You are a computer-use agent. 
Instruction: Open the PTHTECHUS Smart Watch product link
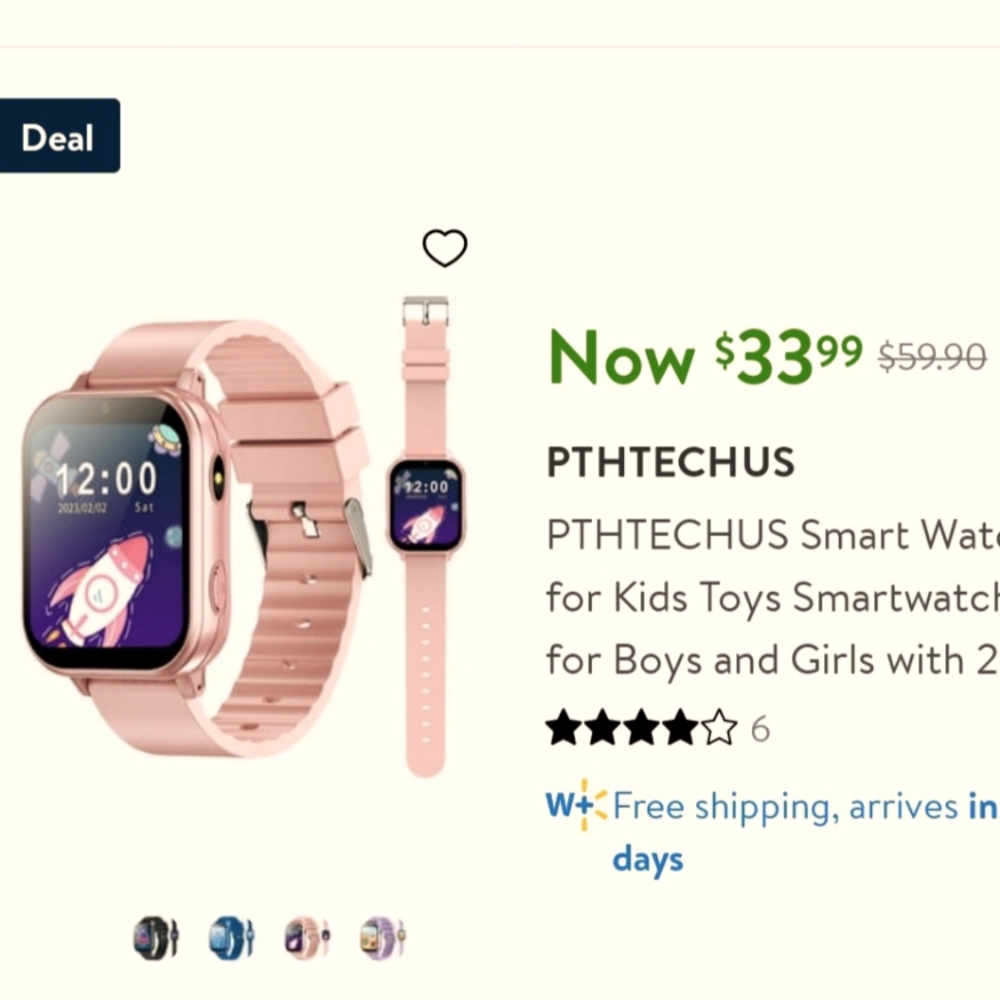pyautogui.click(x=770, y=597)
